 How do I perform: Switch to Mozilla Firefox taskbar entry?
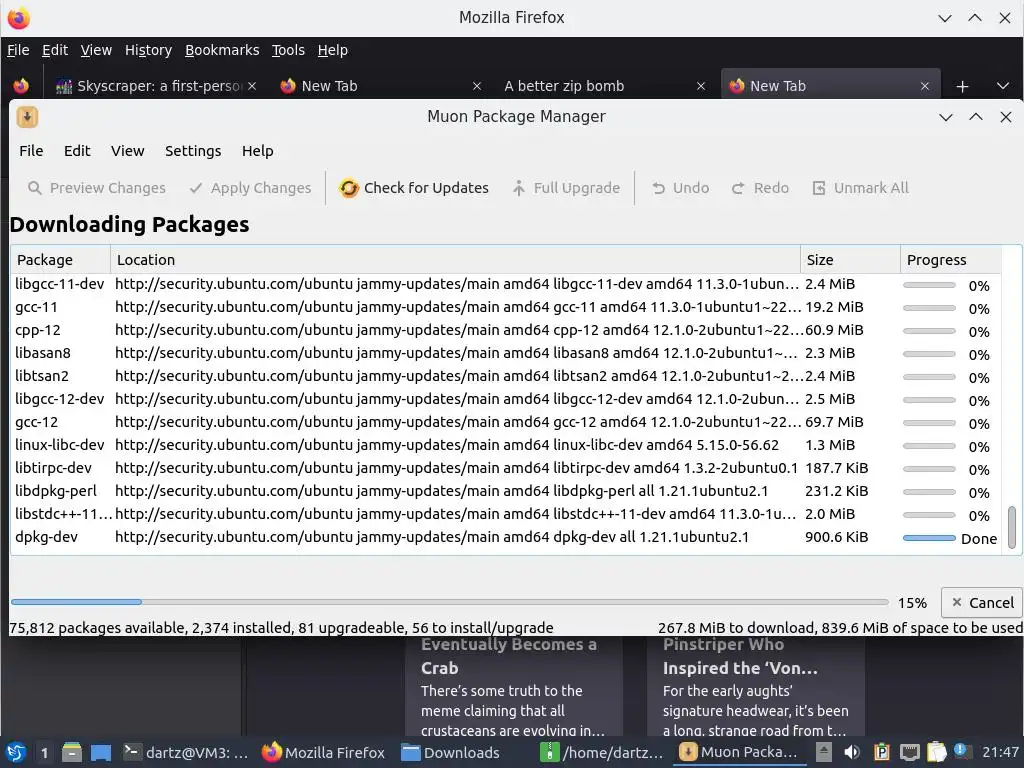pyautogui.click(x=323, y=752)
